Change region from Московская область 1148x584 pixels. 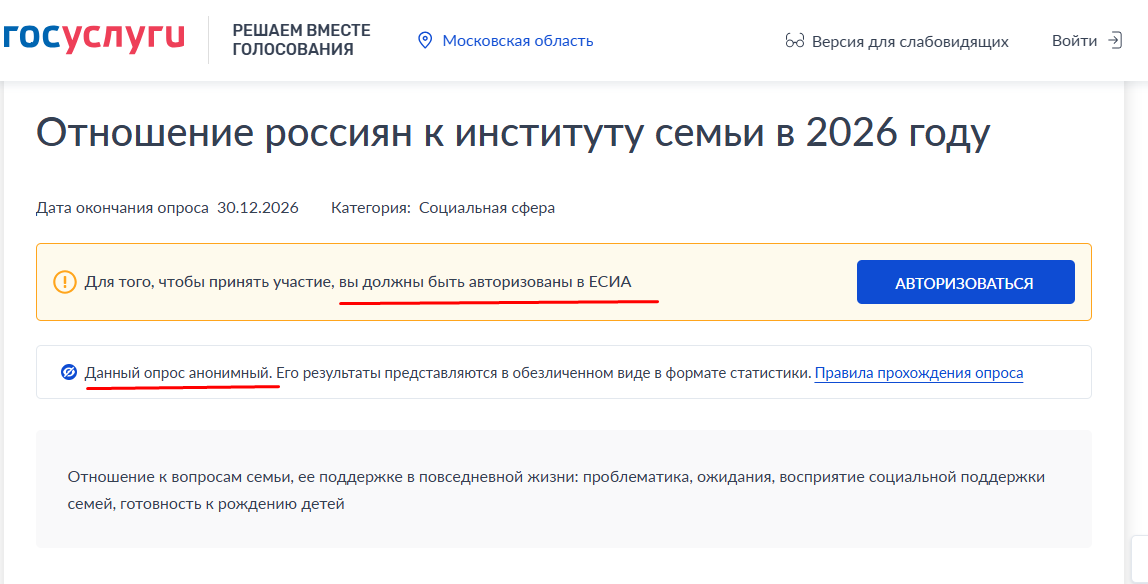point(518,41)
